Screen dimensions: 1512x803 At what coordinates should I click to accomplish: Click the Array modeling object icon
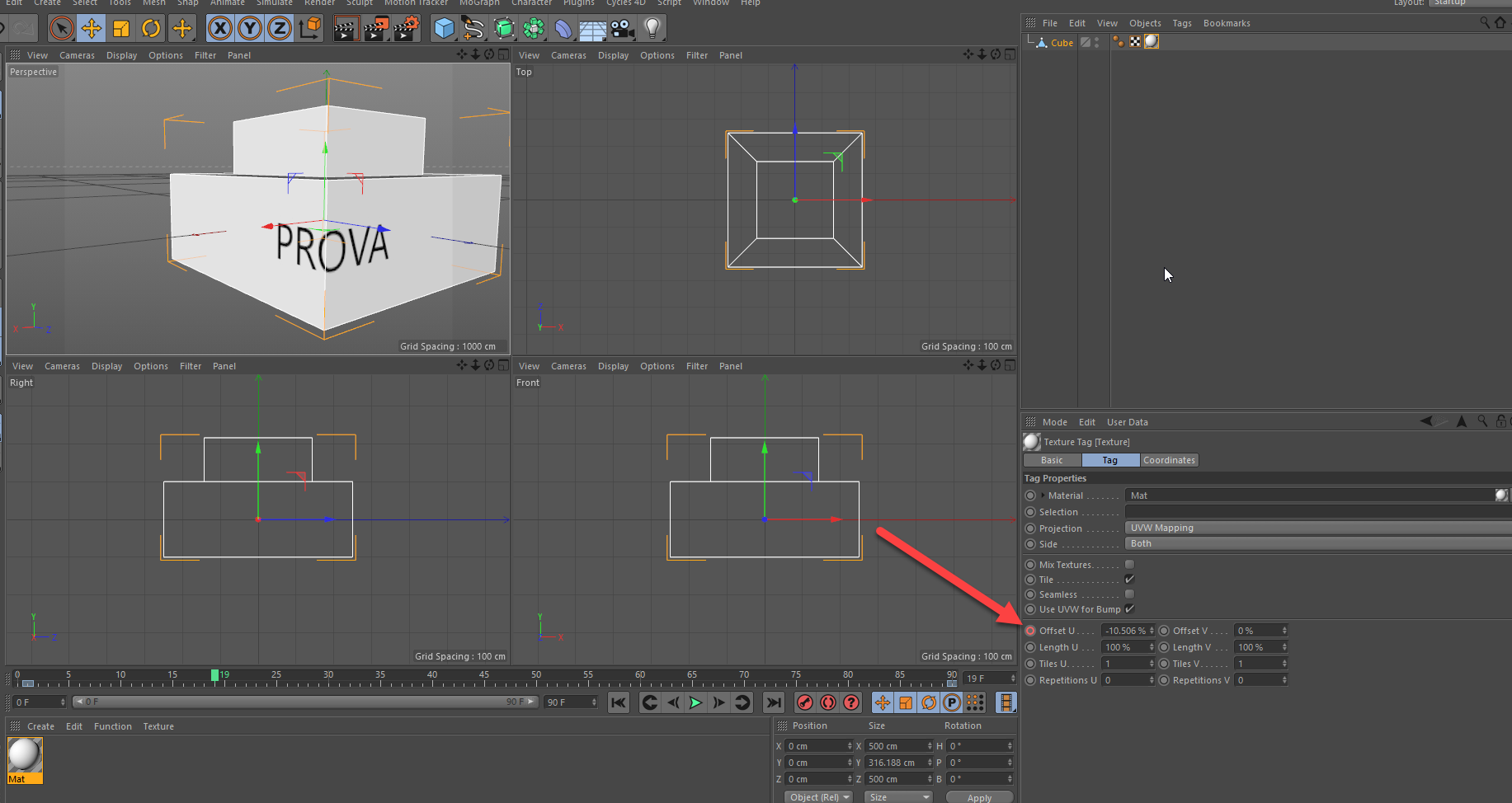534,29
